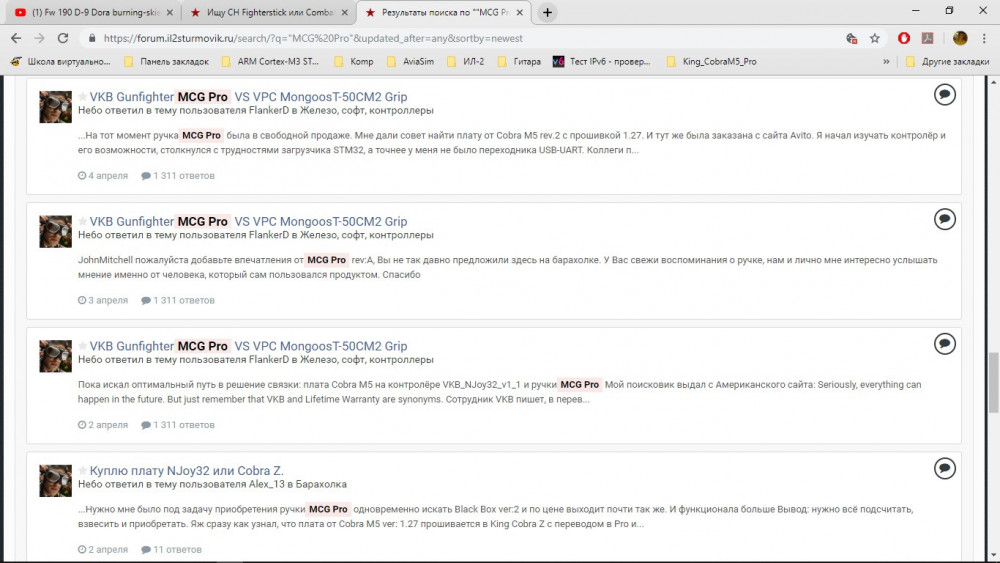Open Другие закладки folder

click(x=947, y=62)
